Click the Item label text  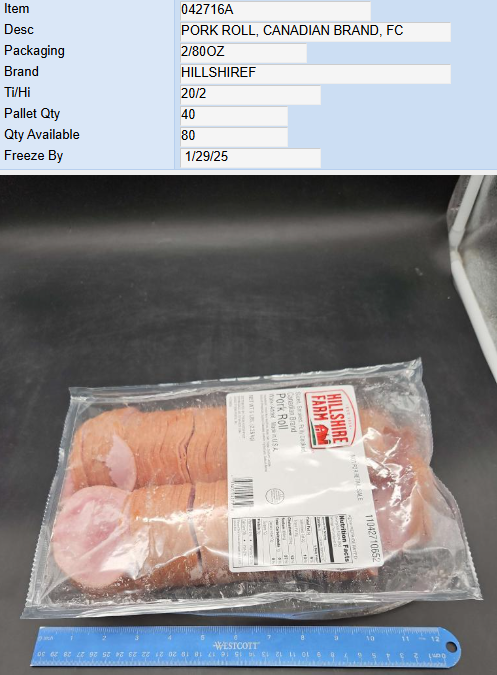coord(17,9)
